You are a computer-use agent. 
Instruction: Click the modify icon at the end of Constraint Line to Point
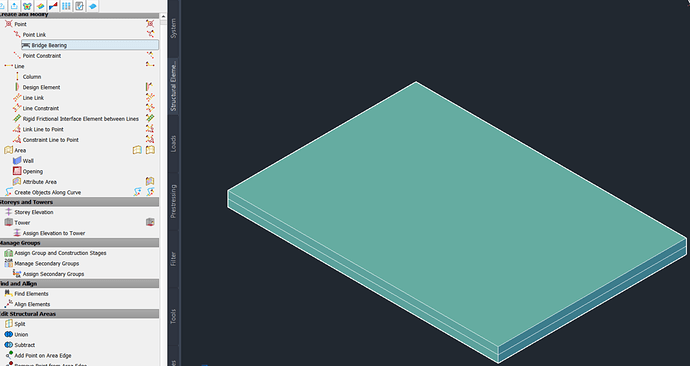point(150,139)
